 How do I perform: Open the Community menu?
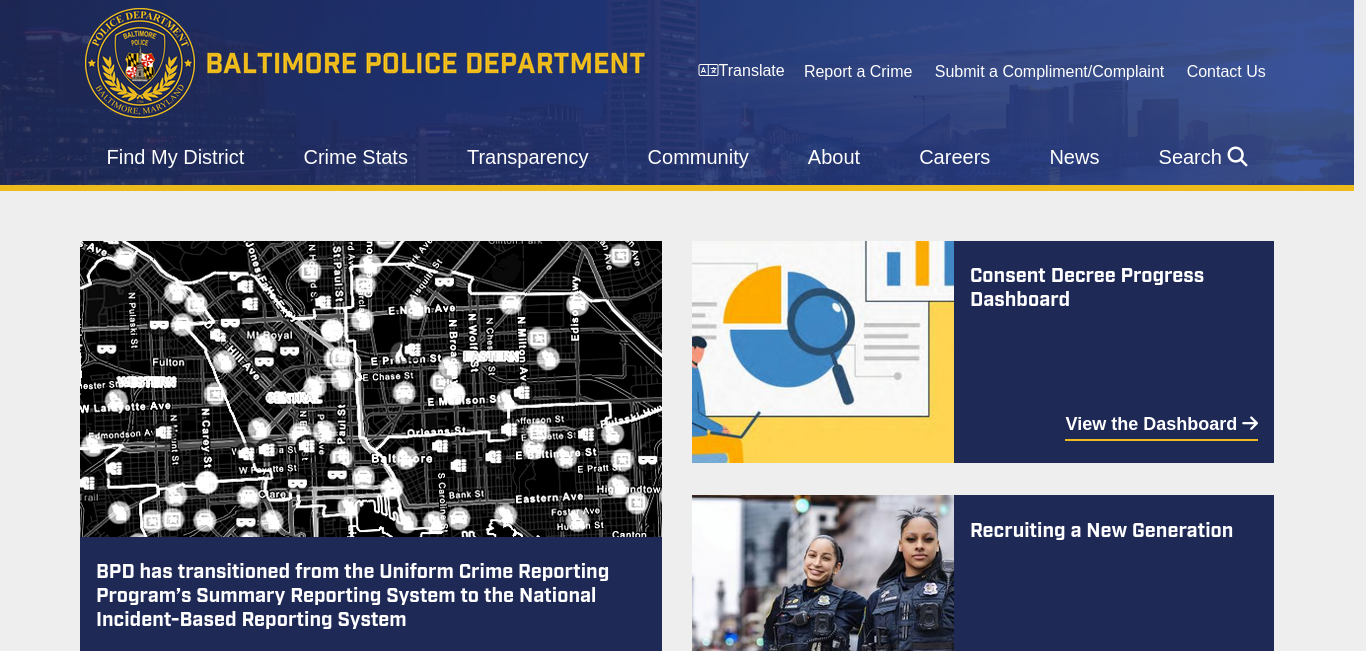pos(698,157)
